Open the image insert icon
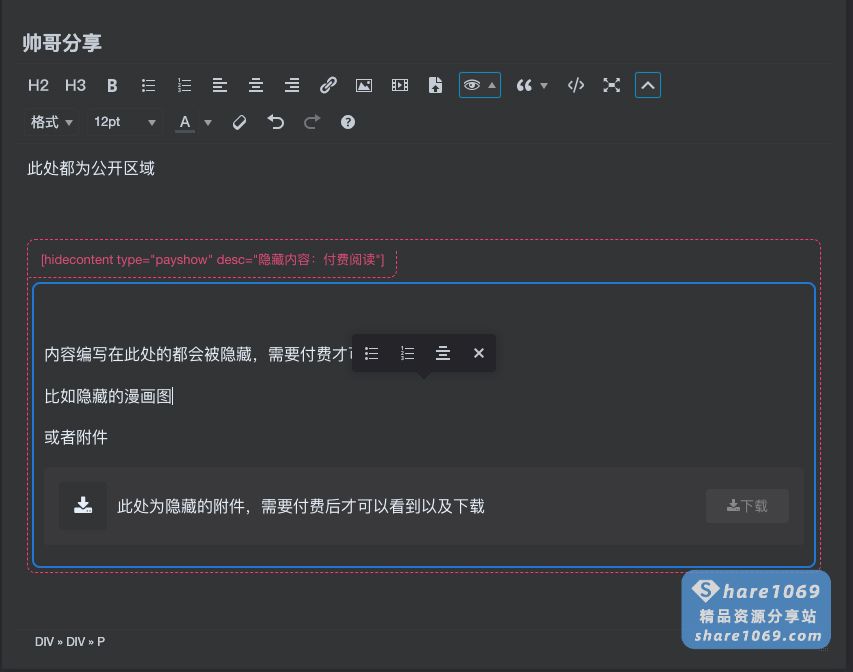This screenshot has height=672, width=853. (x=363, y=85)
